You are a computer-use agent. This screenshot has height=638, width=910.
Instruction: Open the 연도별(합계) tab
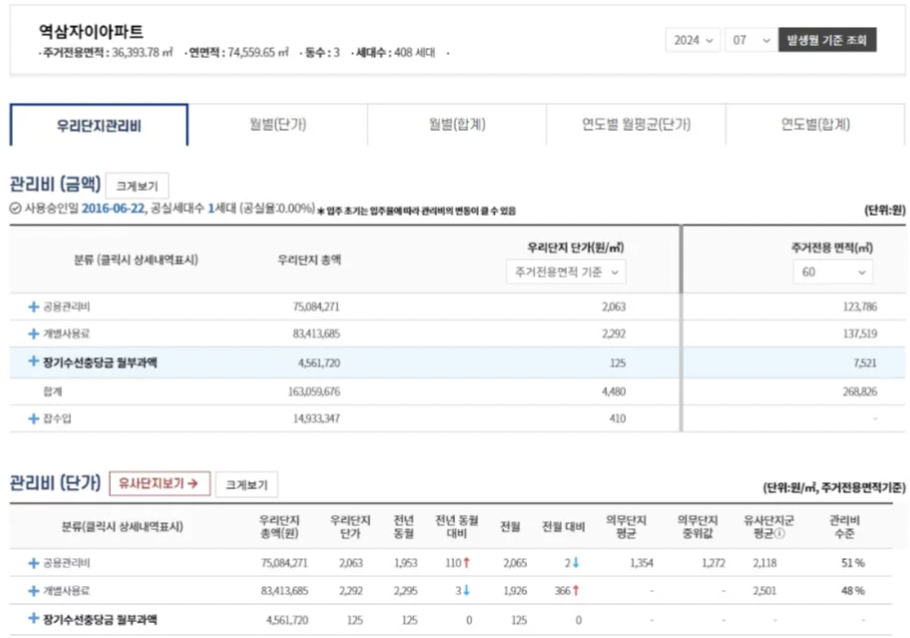coord(815,125)
